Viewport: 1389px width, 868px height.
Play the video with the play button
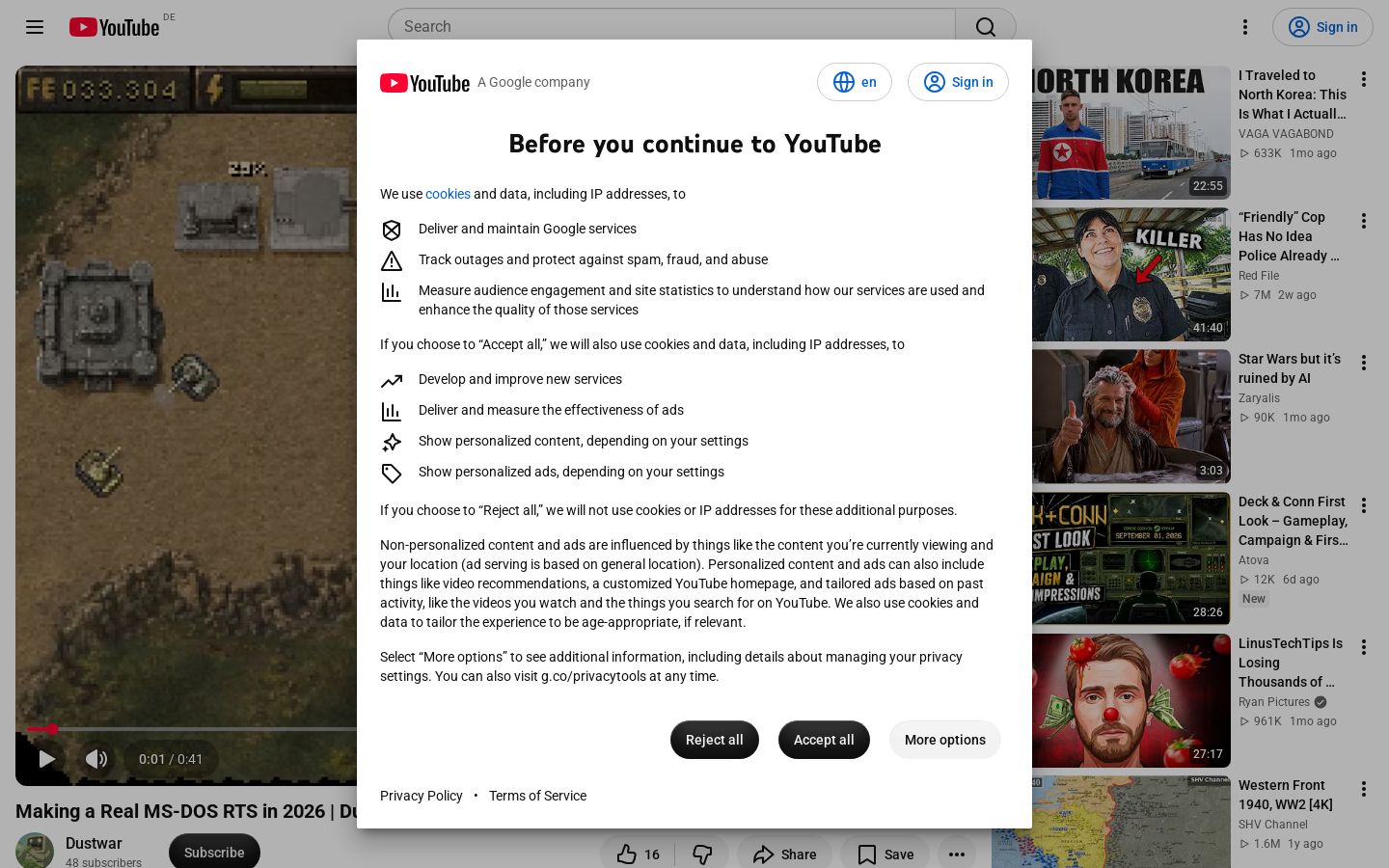(46, 759)
